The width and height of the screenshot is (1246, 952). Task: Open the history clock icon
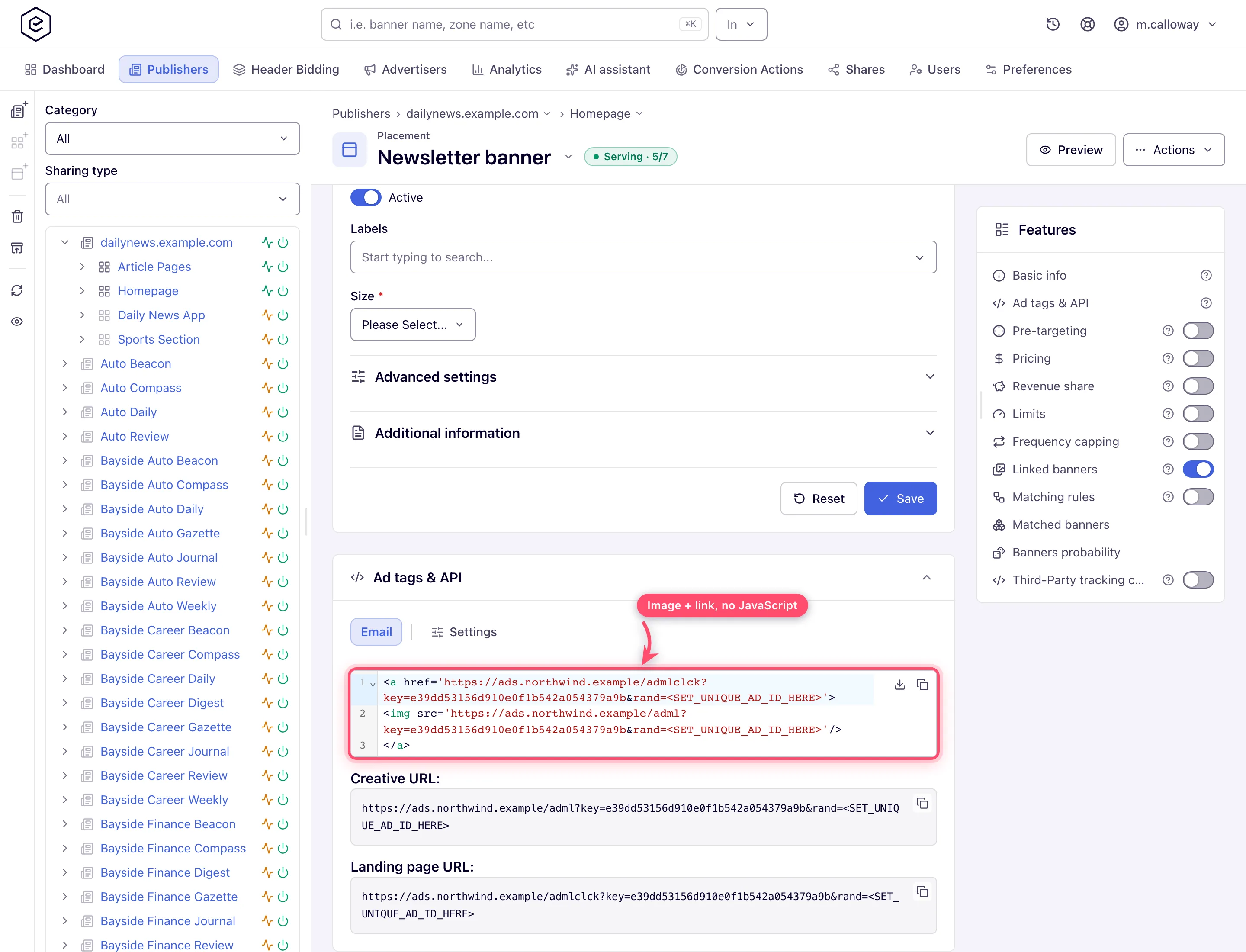point(1052,24)
